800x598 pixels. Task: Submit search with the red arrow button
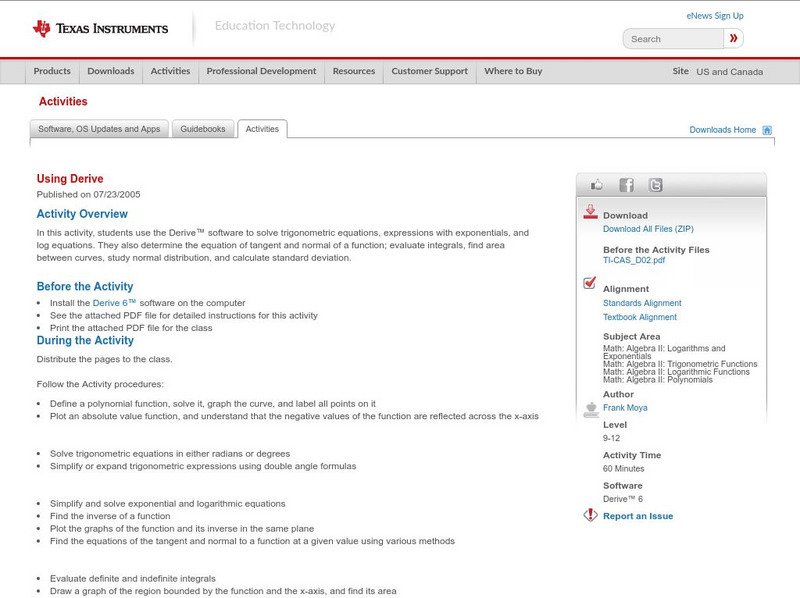(x=734, y=38)
